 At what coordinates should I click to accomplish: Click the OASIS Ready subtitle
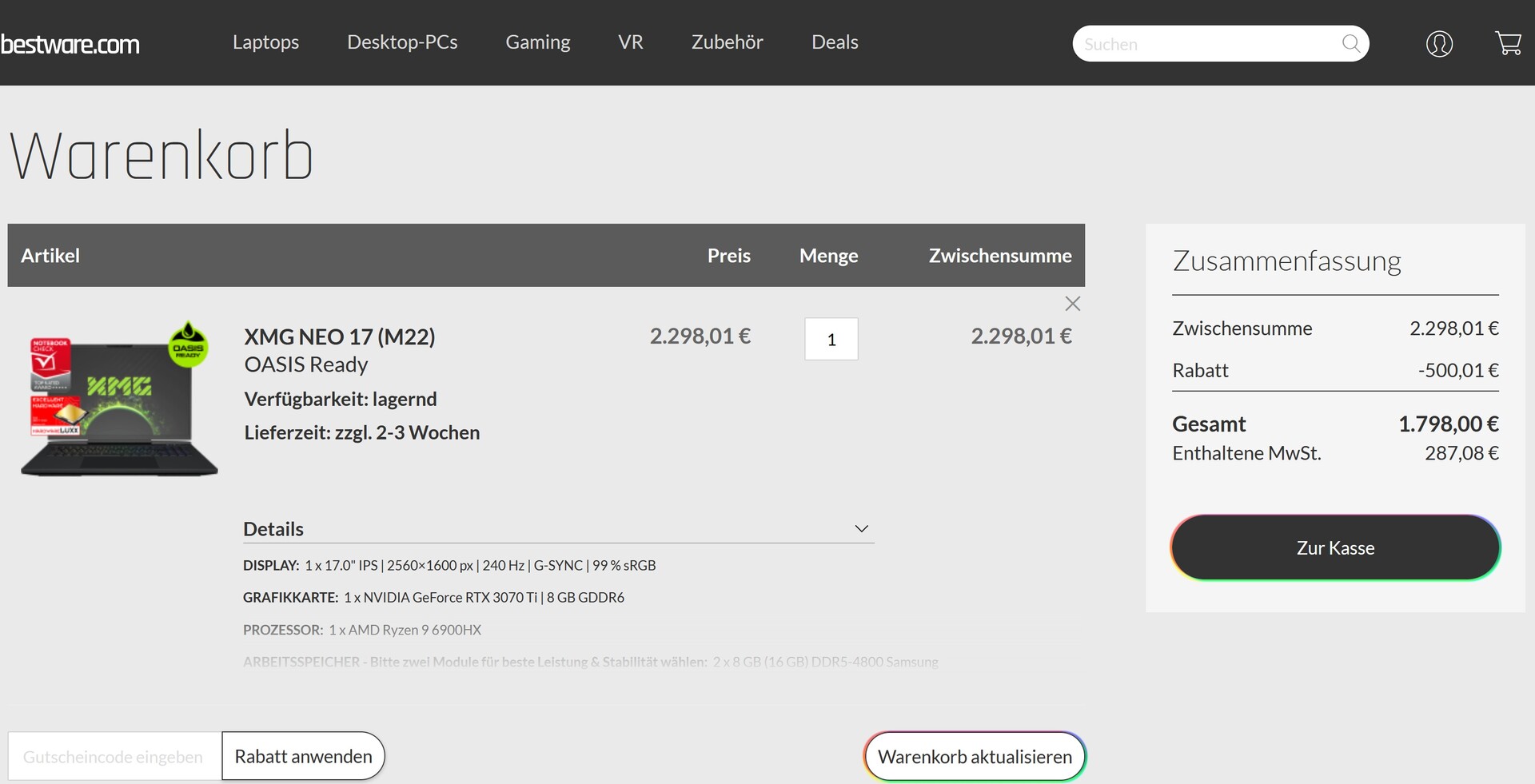(306, 365)
